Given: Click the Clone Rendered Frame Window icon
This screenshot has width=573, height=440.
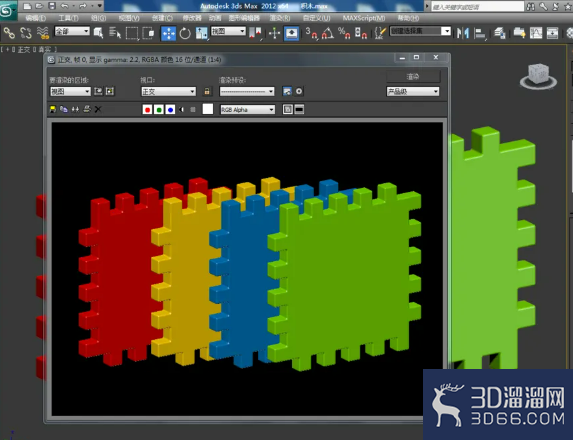Looking at the screenshot, I should coord(75,109).
